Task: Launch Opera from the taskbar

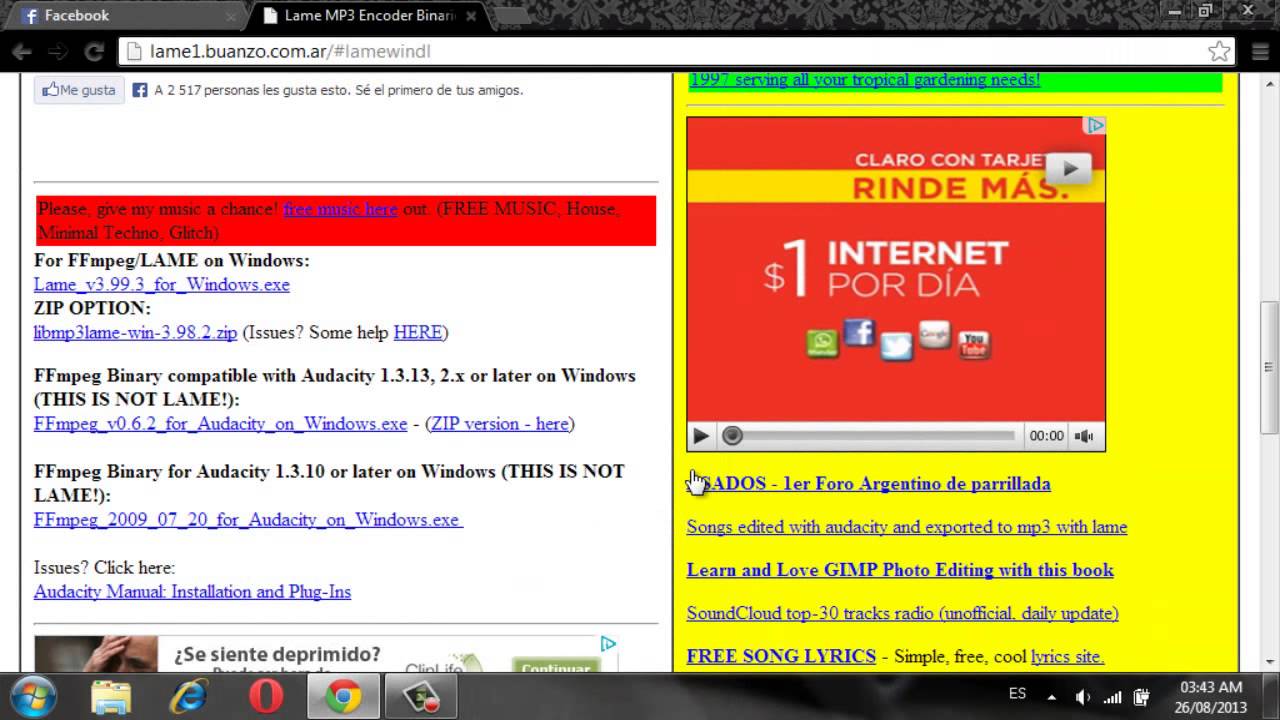Action: 266,696
